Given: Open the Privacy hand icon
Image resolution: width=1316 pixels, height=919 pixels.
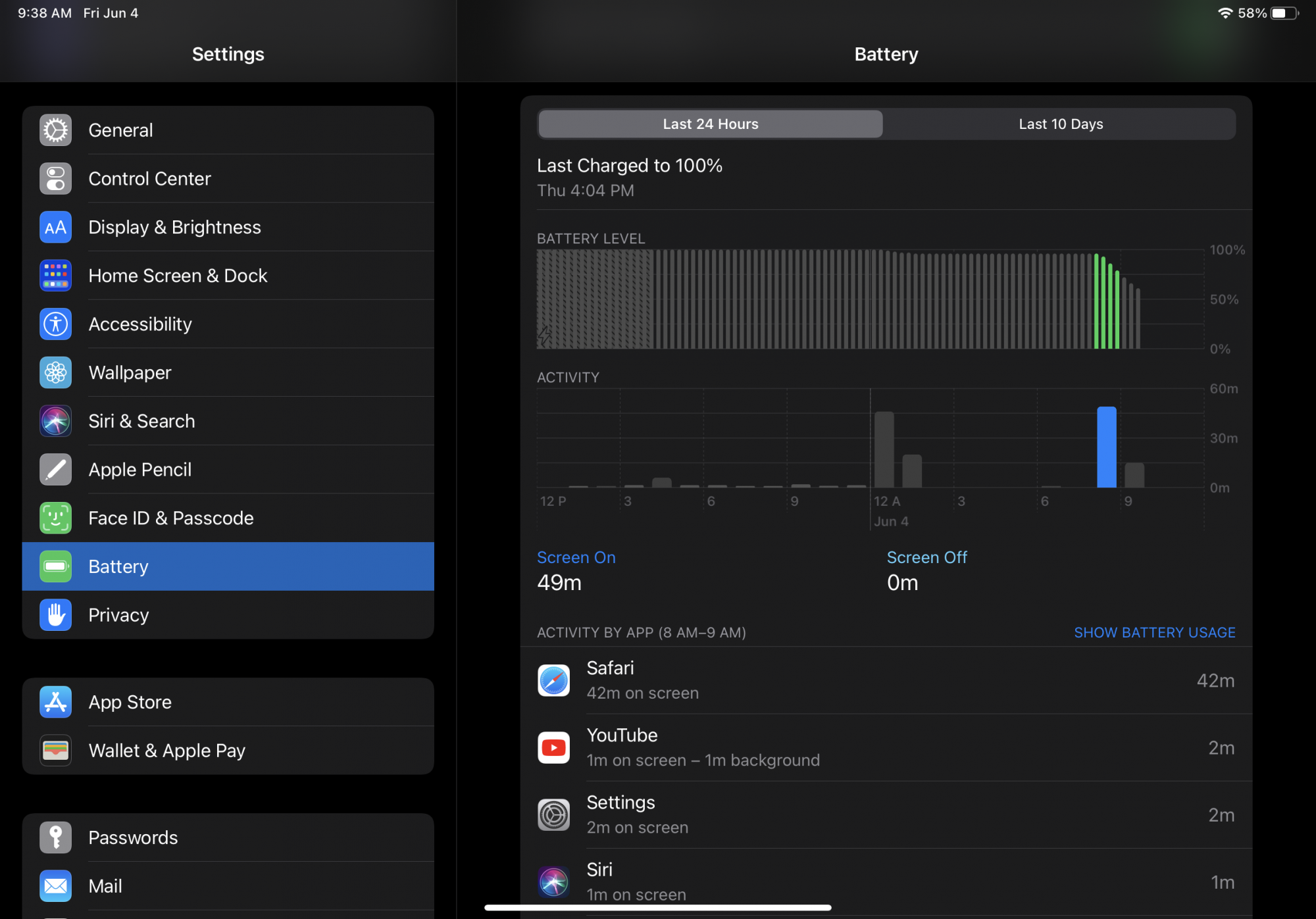Looking at the screenshot, I should (55, 615).
